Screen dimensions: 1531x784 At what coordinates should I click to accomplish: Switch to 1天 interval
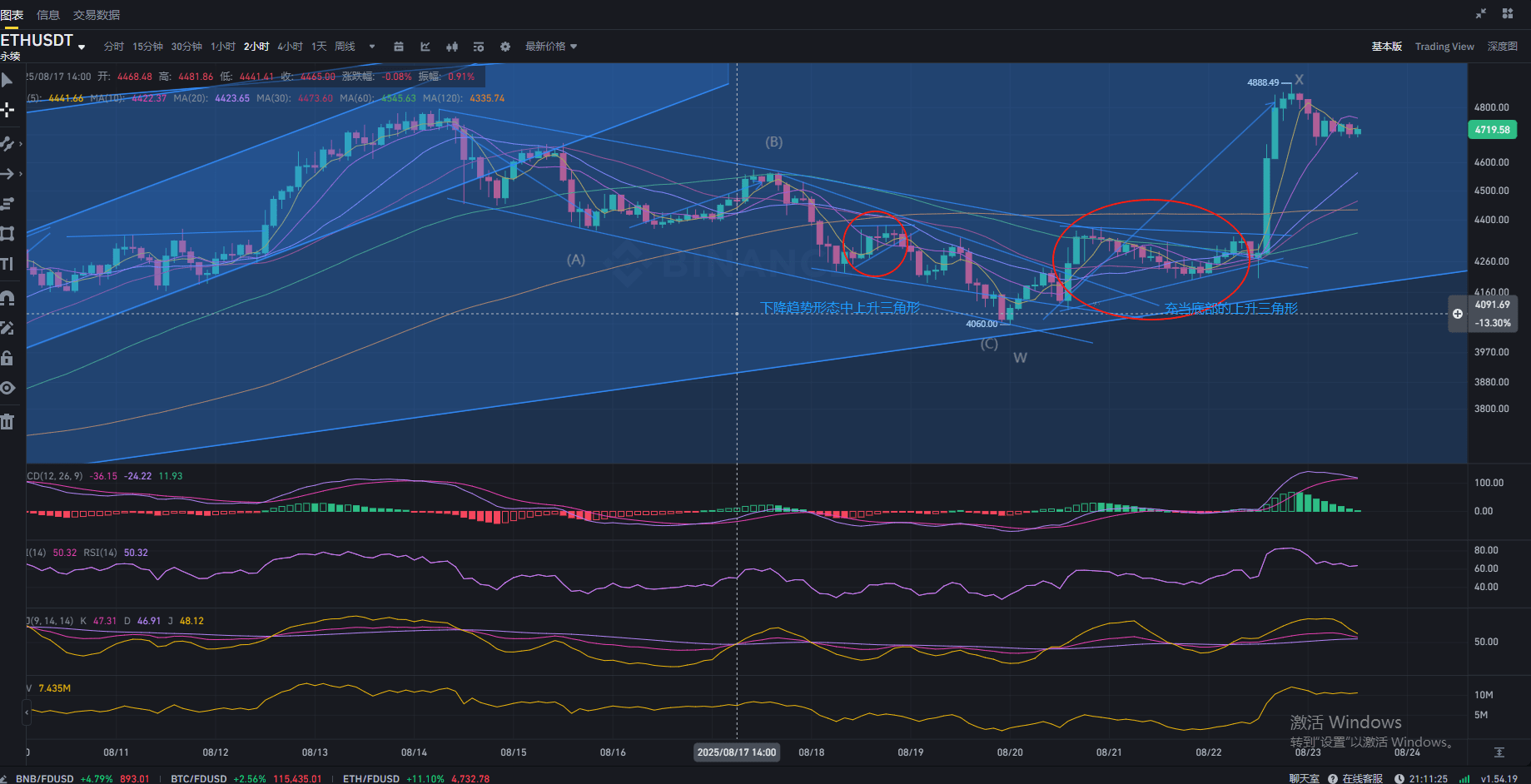point(319,47)
